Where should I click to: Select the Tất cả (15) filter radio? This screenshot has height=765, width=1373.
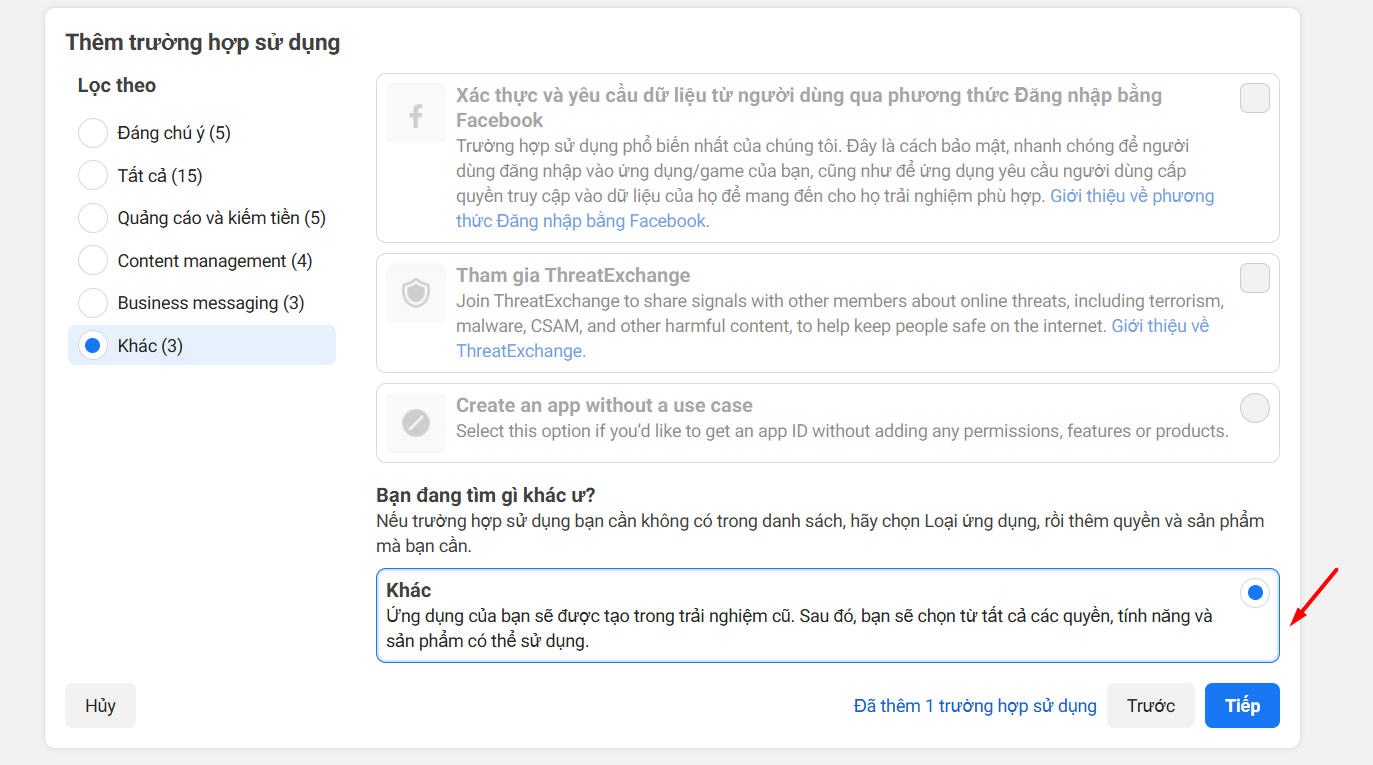point(93,176)
